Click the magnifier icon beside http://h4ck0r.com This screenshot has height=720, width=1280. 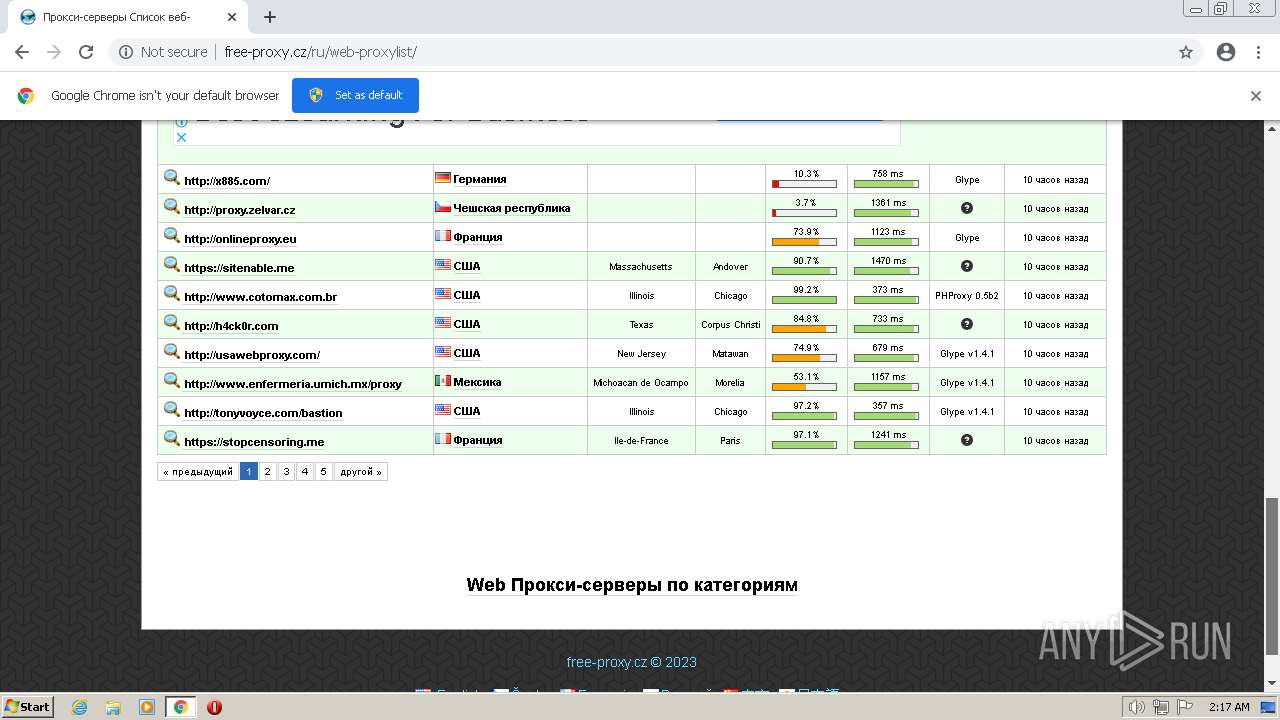[x=172, y=323]
